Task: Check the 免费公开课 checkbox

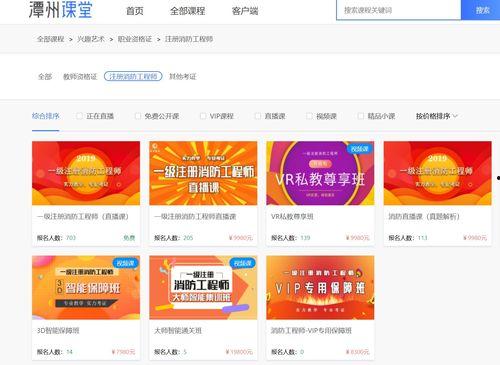Action: [x=138, y=116]
